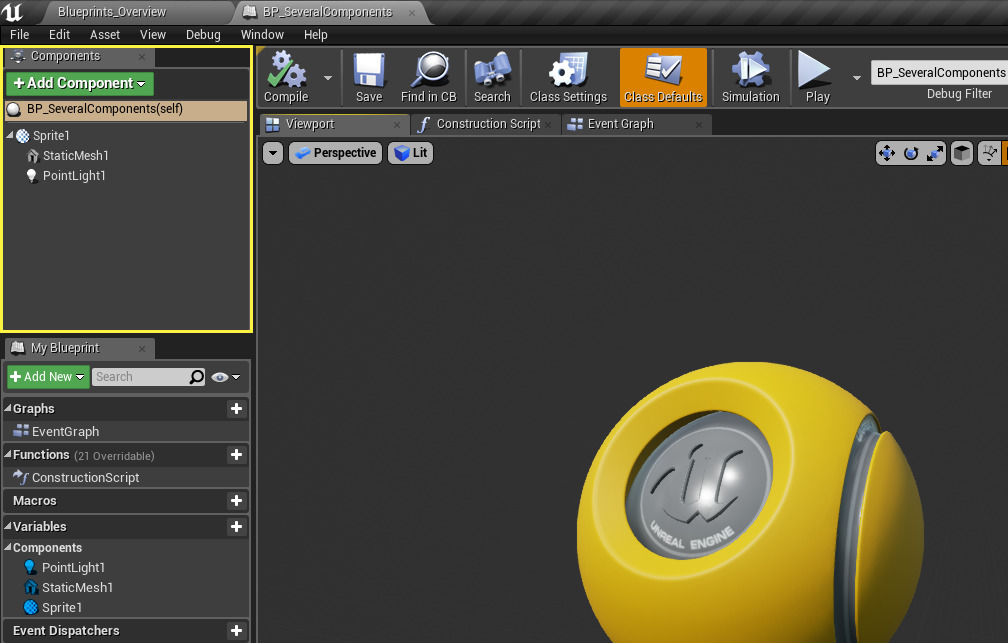The height and width of the screenshot is (643, 1008).
Task: Click the My Blueprint search field
Action: click(x=140, y=377)
